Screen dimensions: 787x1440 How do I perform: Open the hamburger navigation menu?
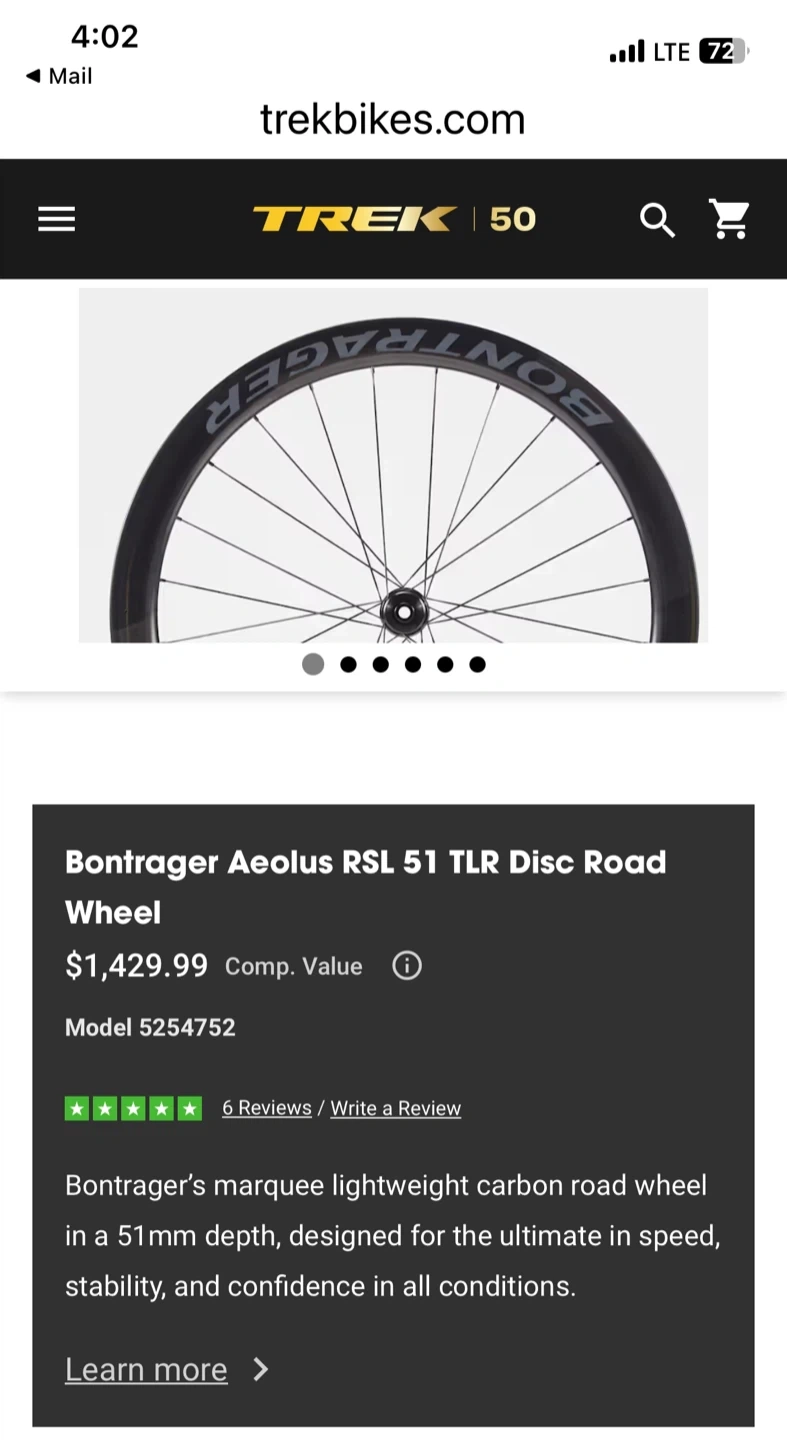(57, 219)
